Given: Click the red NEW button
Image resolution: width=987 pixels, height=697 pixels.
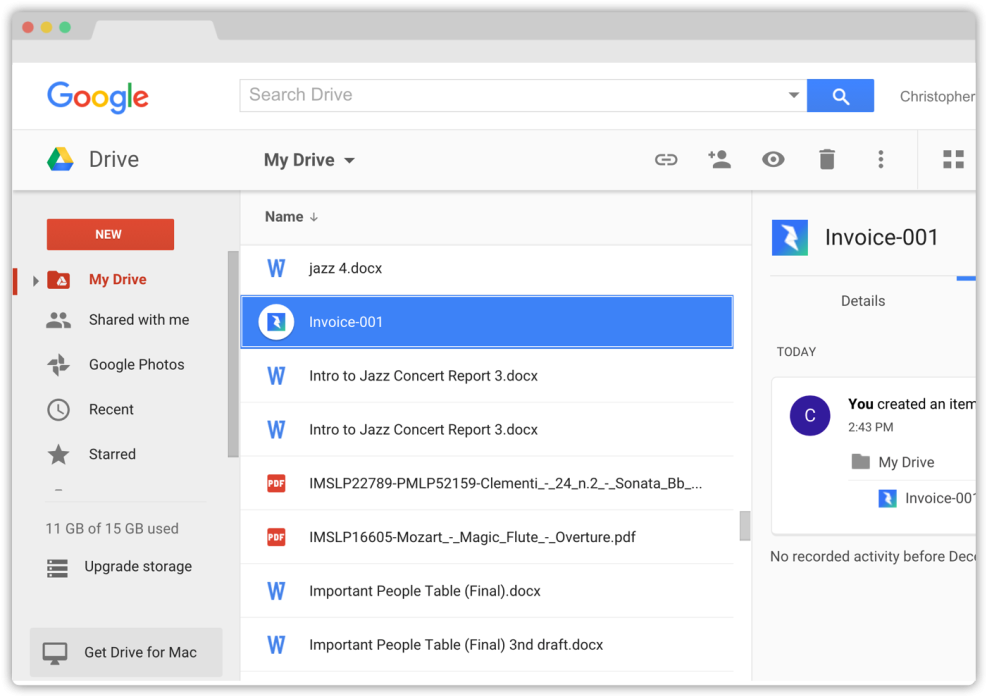Looking at the screenshot, I should pyautogui.click(x=110, y=233).
